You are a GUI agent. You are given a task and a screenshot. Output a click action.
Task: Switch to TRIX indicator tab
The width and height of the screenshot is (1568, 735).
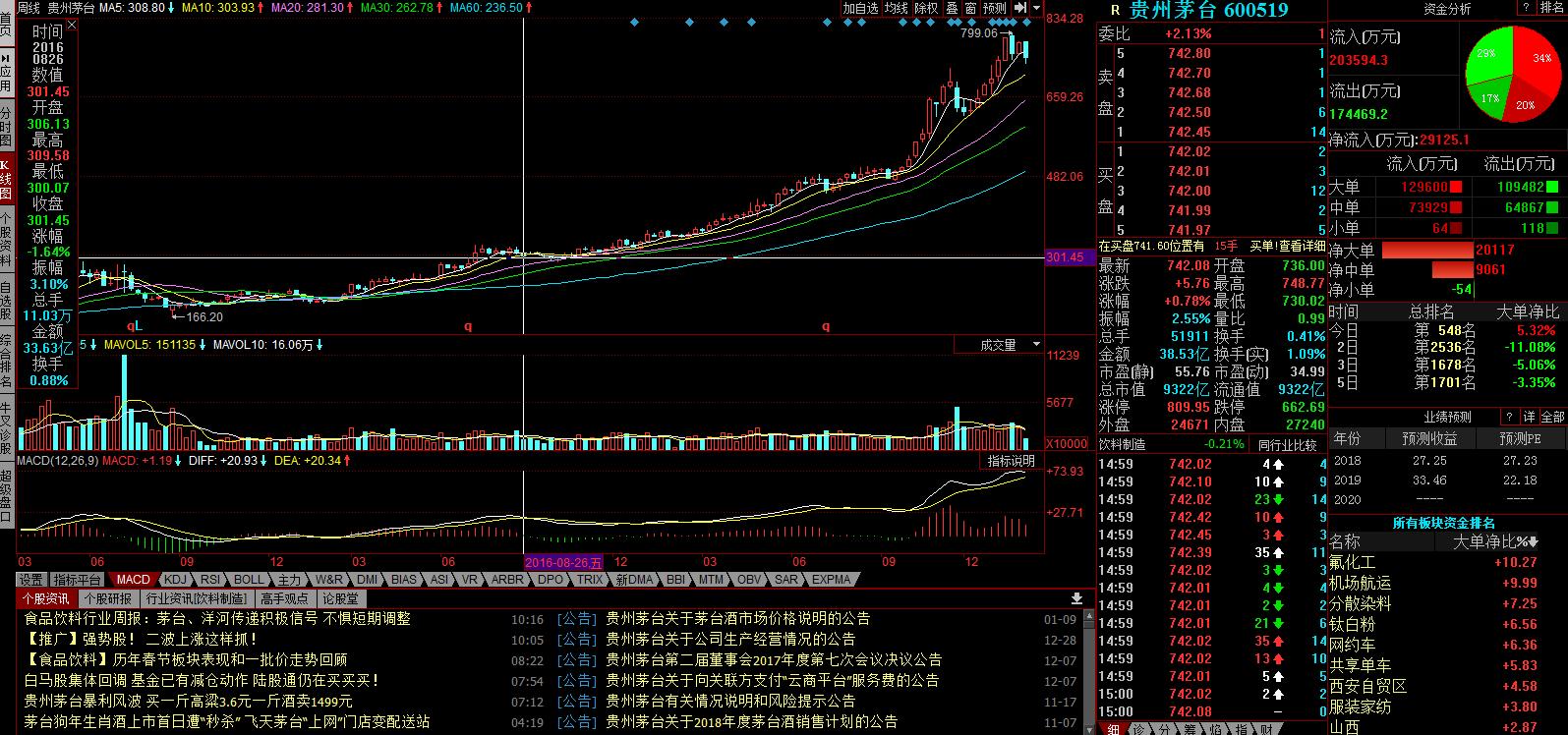(x=589, y=580)
